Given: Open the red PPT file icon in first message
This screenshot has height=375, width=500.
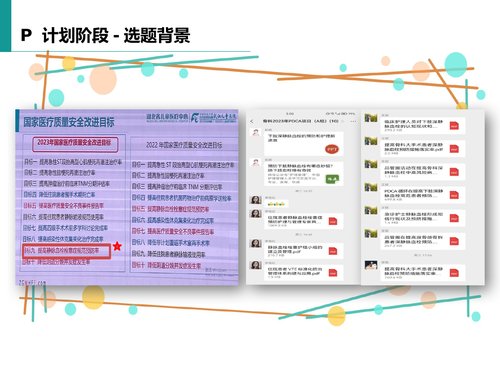Looking at the screenshot, I should [x=332, y=149].
